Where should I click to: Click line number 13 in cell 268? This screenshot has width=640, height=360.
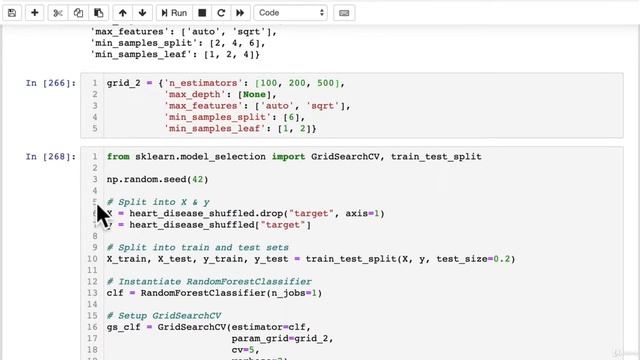tap(93, 293)
